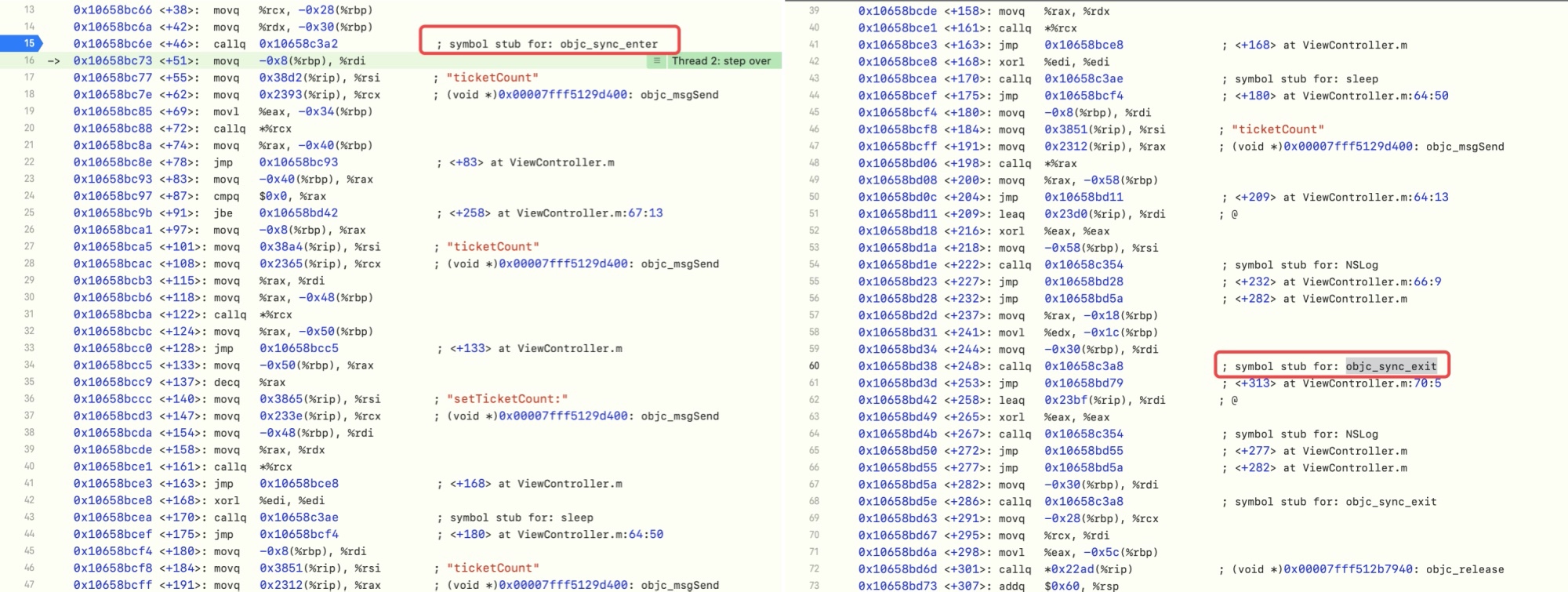The width and height of the screenshot is (1568, 592).
Task: Click line number 60 in right pane gutter
Action: click(814, 365)
